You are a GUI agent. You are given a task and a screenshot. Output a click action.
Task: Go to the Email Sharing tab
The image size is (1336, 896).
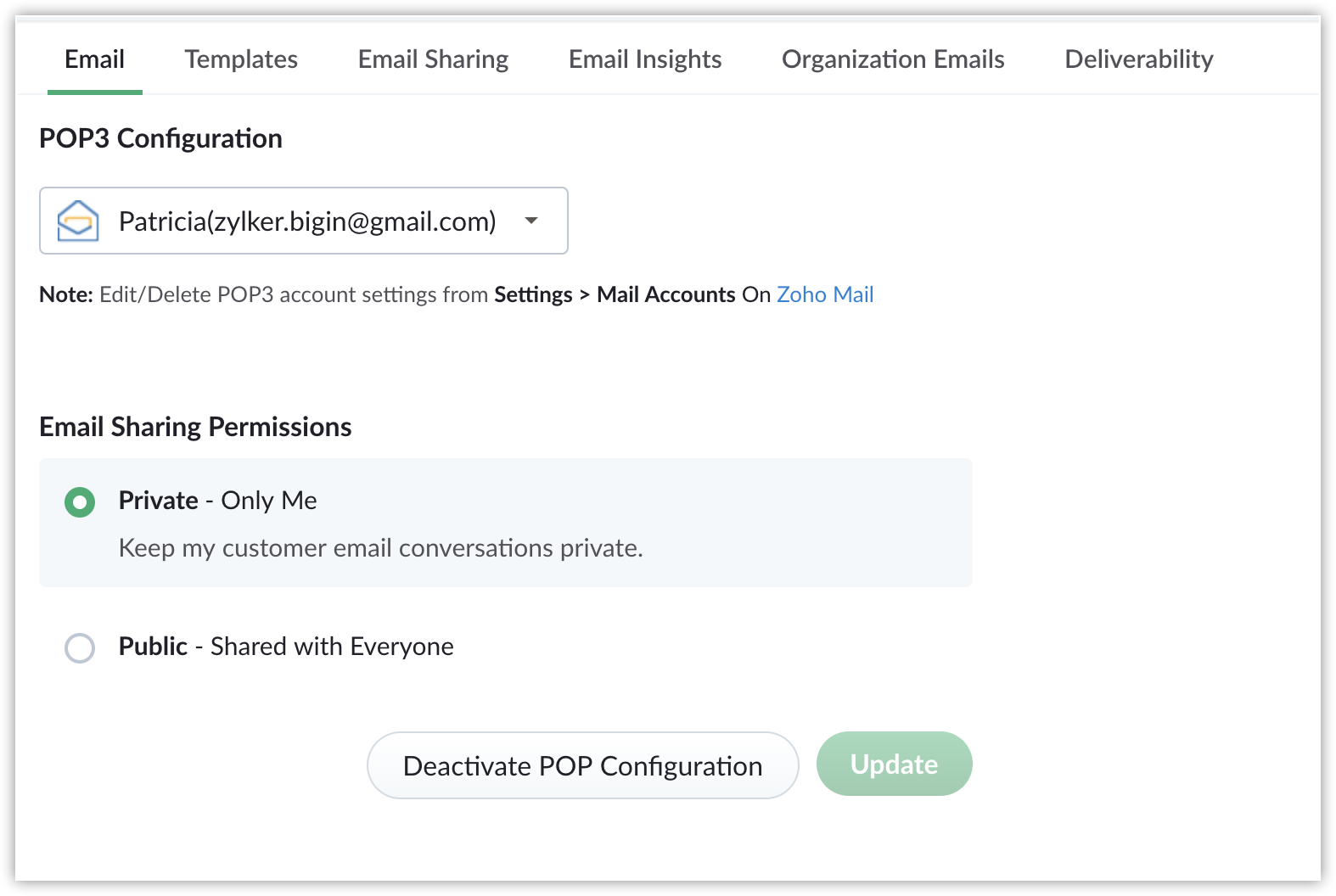tap(433, 59)
